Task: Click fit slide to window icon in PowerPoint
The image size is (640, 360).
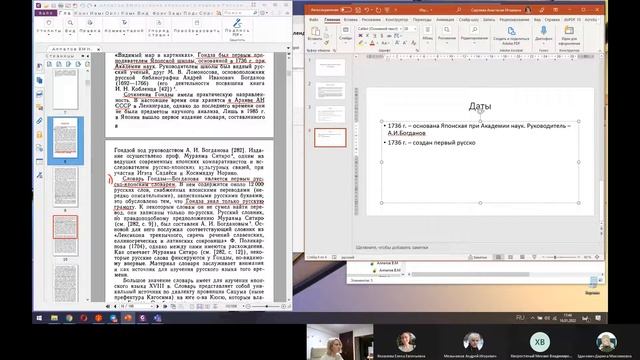Action: tap(597, 257)
